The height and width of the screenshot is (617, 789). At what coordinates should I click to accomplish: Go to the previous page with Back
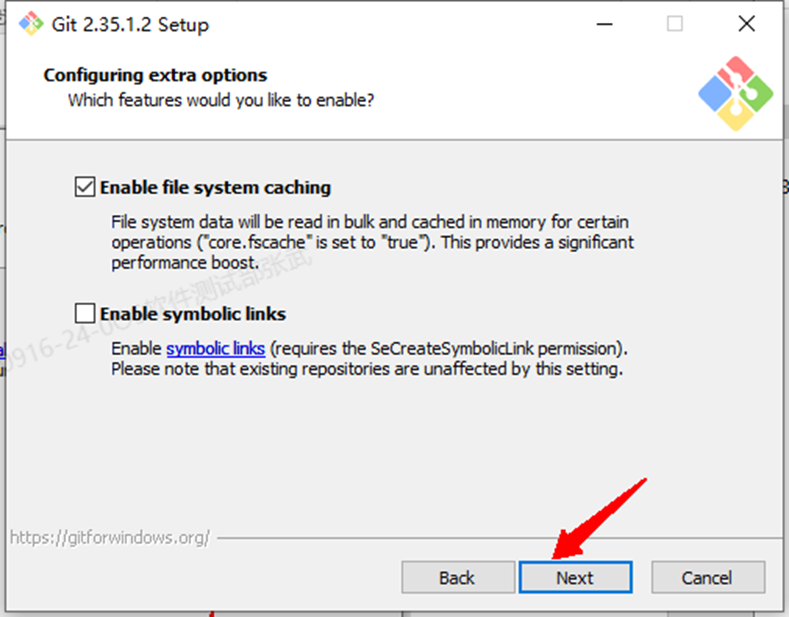[x=457, y=577]
